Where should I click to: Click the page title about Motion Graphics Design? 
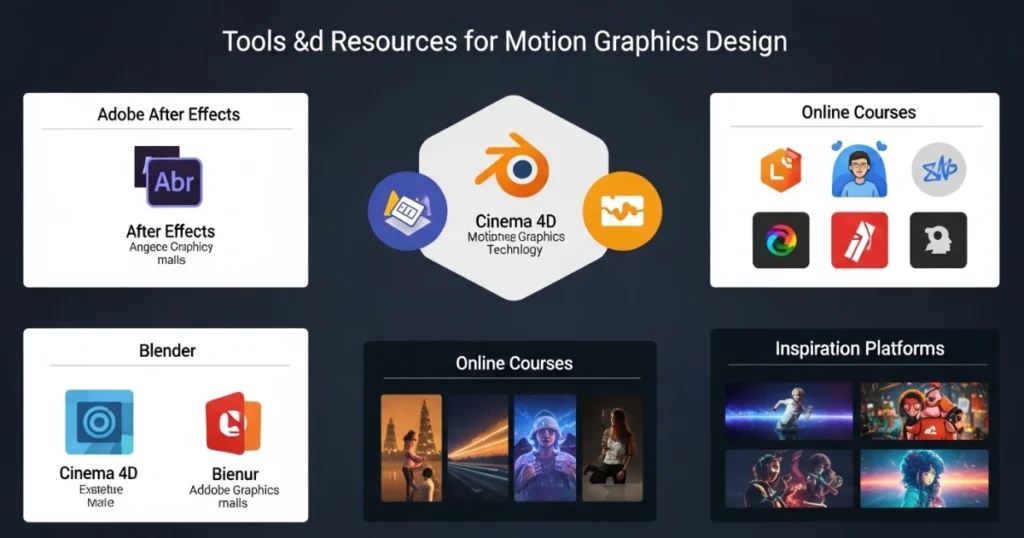pyautogui.click(x=505, y=41)
